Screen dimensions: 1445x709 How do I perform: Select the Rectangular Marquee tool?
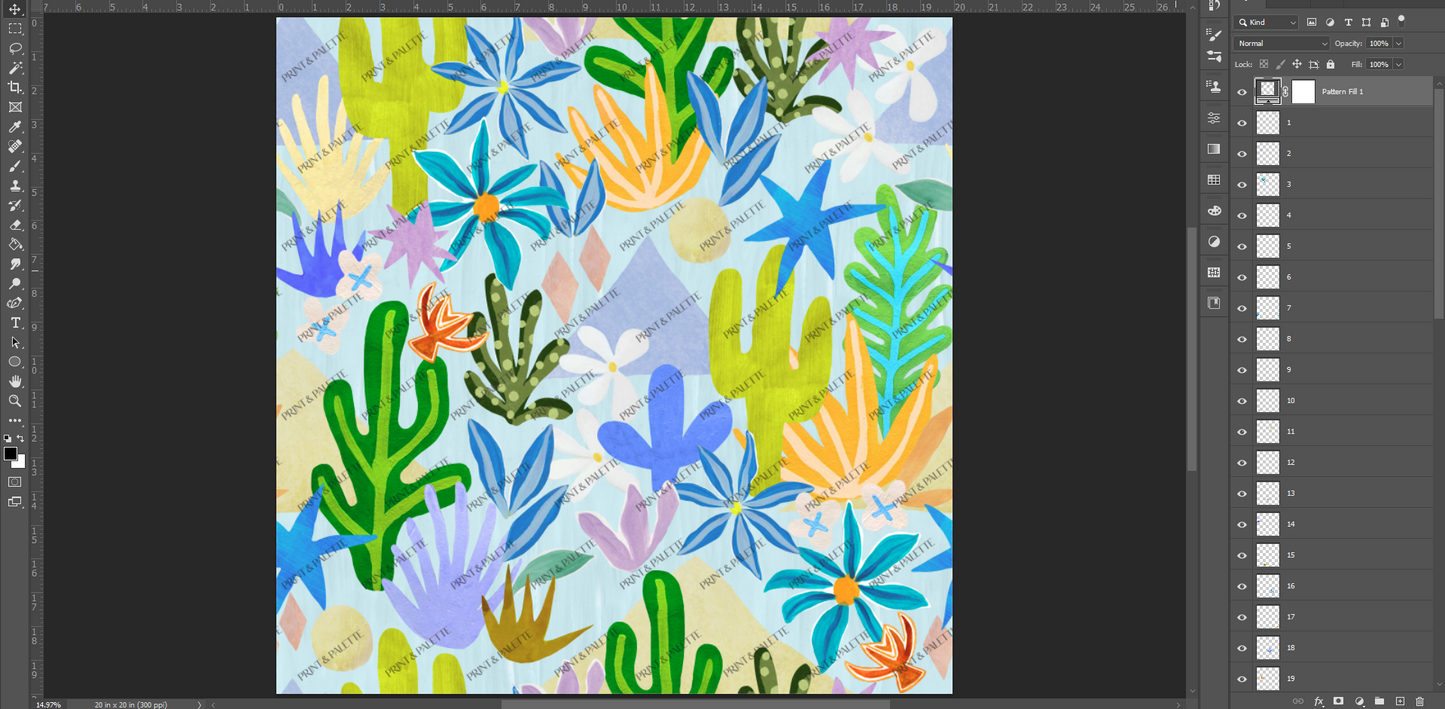[x=15, y=29]
